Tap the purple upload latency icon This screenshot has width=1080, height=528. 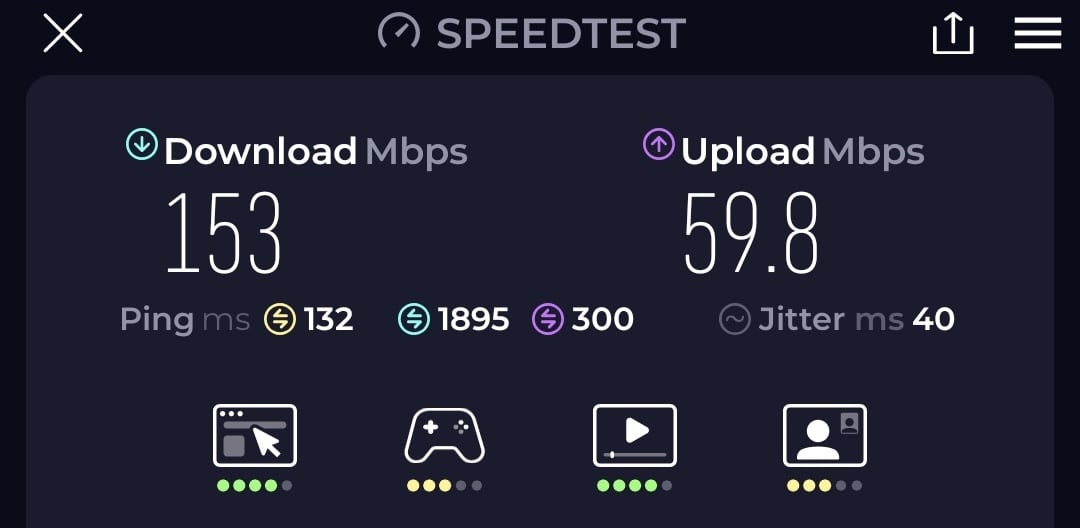548,319
